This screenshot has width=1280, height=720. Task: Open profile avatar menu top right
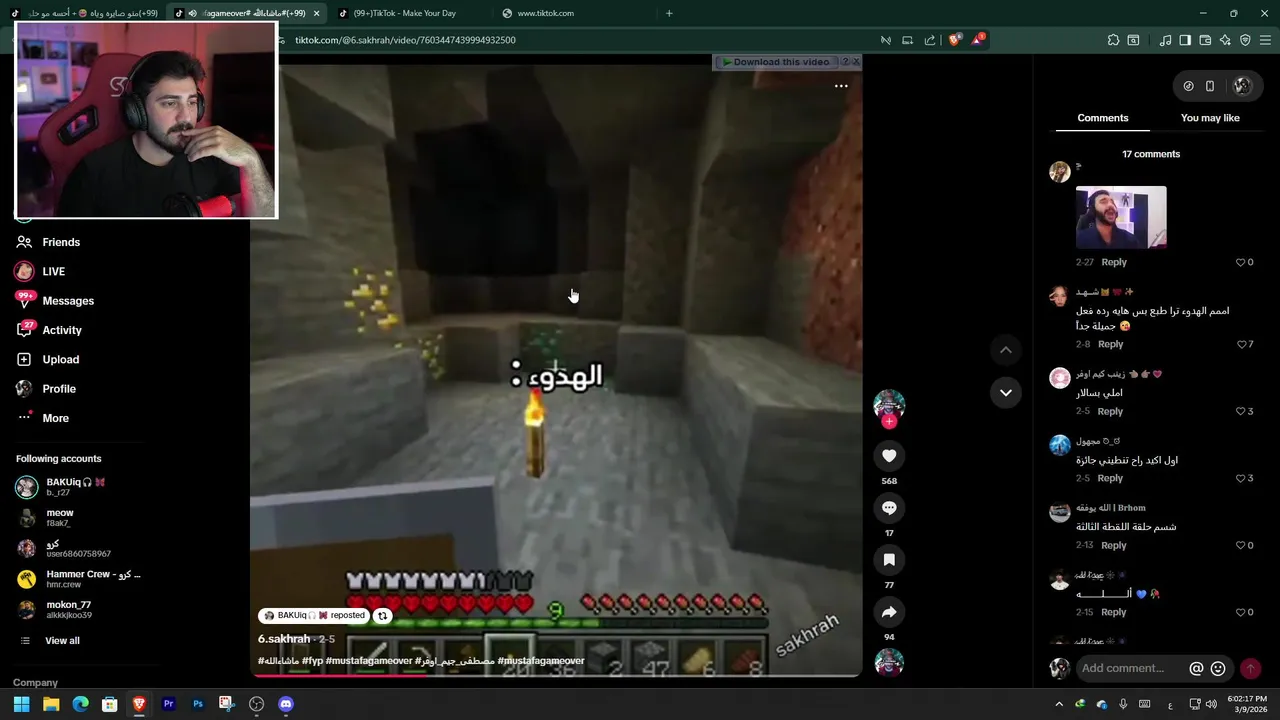pos(1242,86)
